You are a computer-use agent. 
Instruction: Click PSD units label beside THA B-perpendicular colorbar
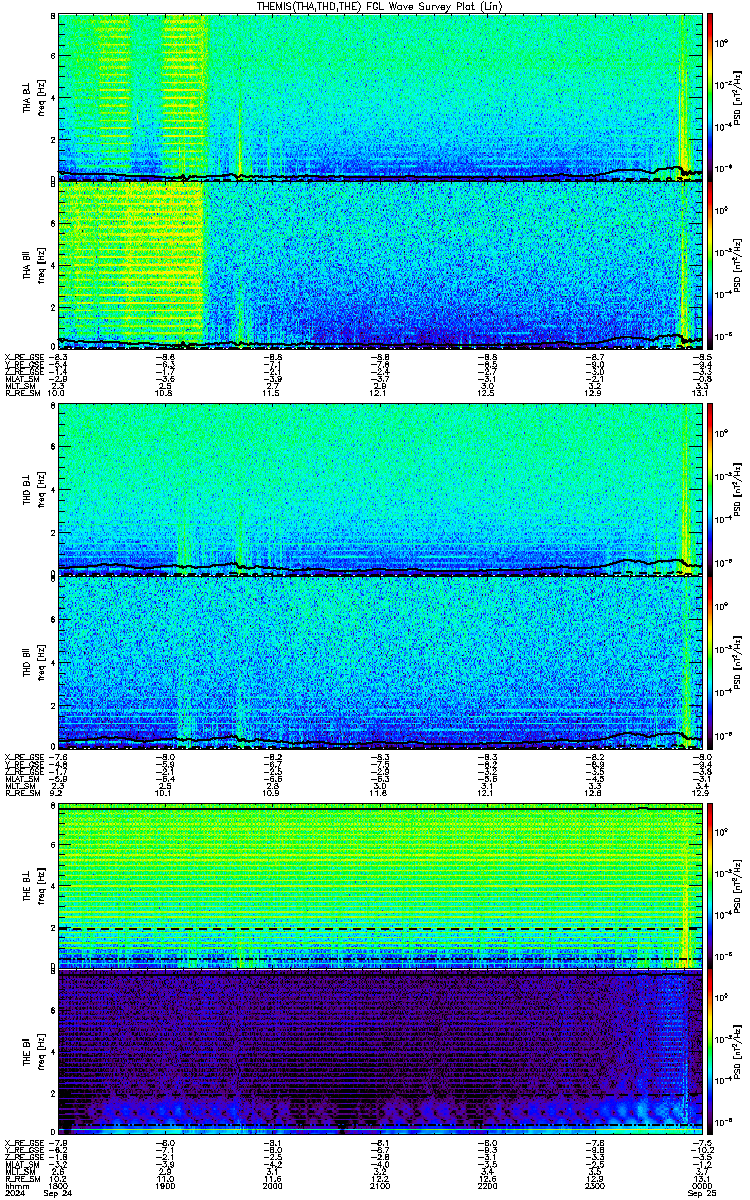pos(738,98)
